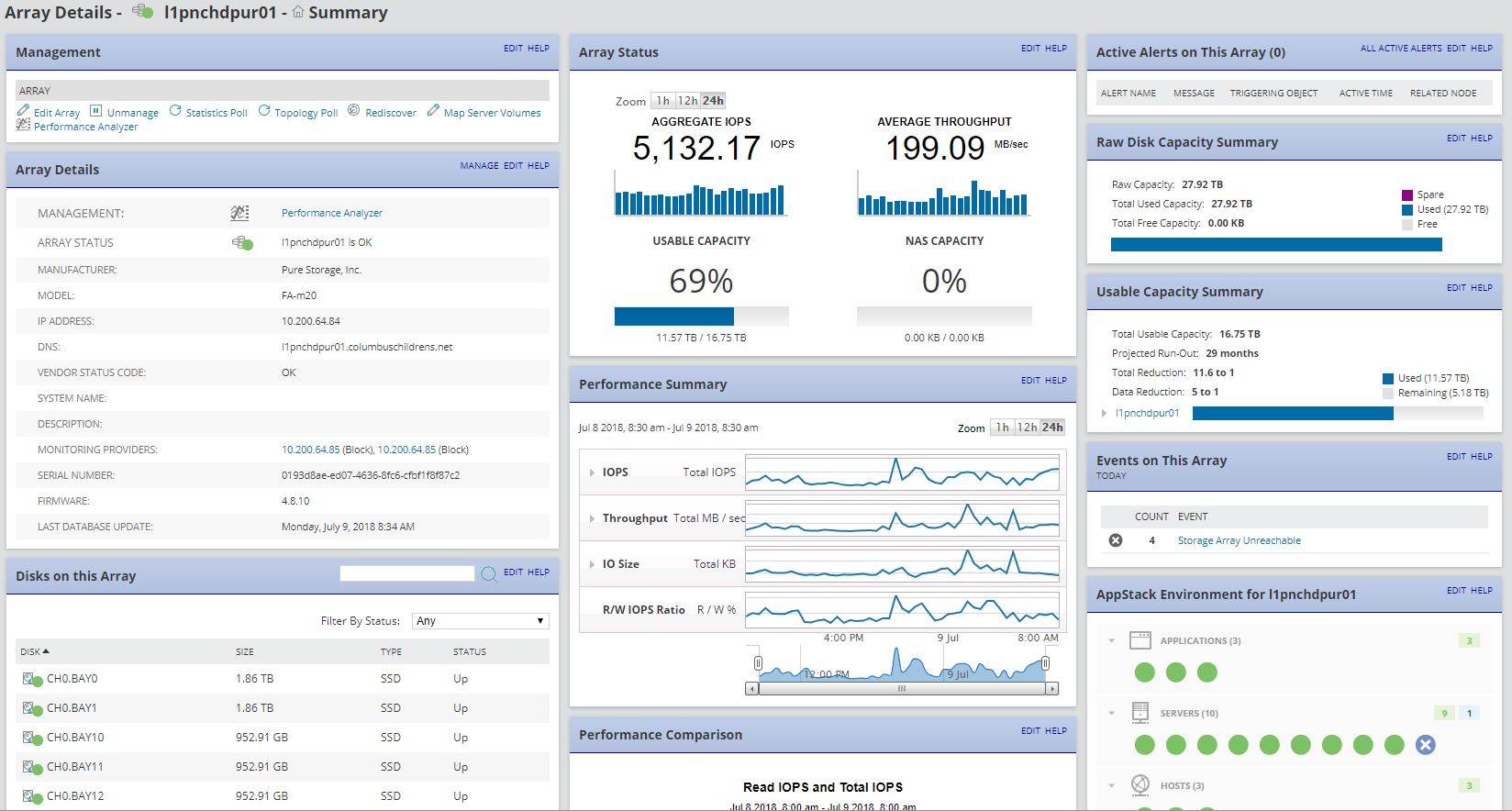Click the Edit Array pencil icon
The width and height of the screenshot is (1512, 811).
pyautogui.click(x=23, y=111)
